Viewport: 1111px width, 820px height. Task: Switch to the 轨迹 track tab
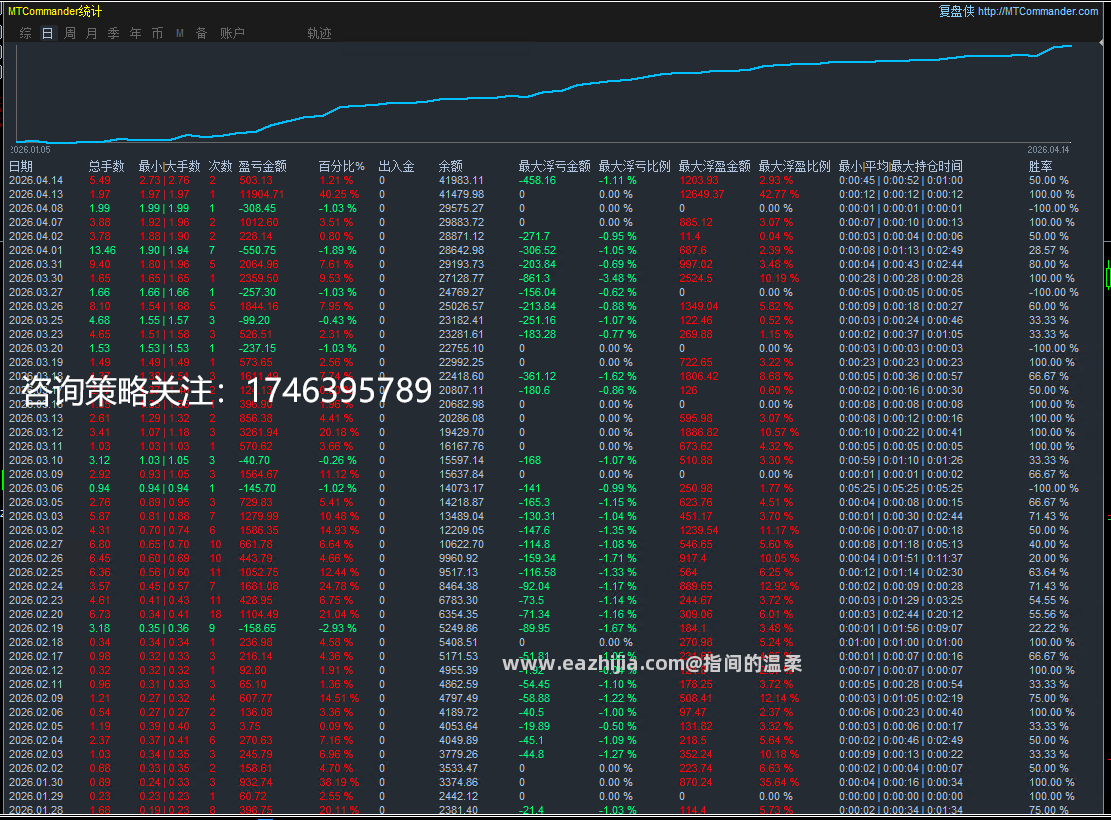[x=320, y=33]
